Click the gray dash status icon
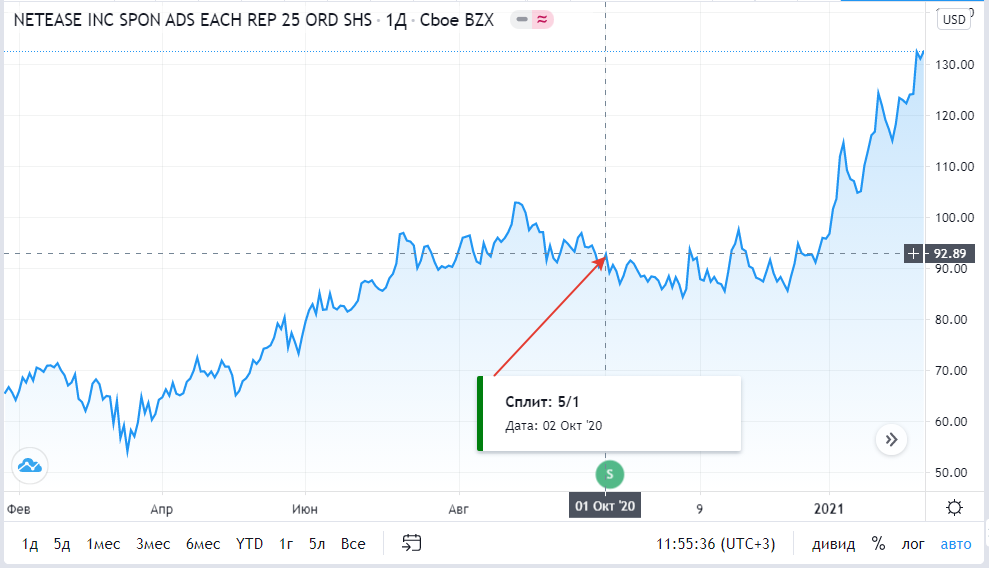 click(523, 19)
